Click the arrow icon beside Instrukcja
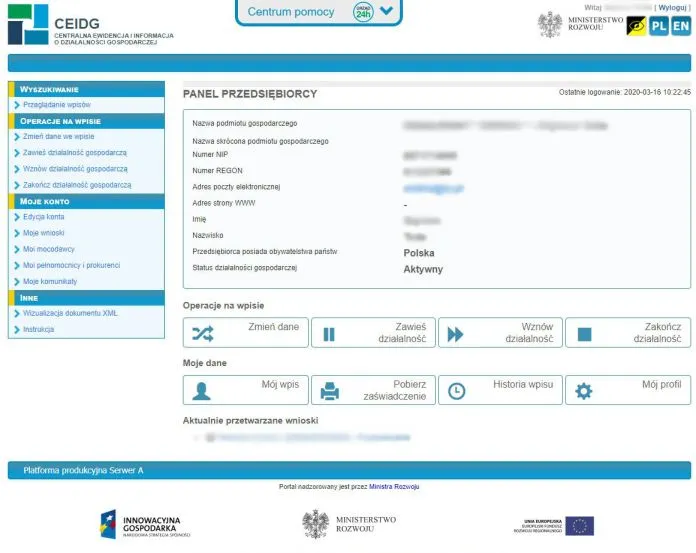 [x=17, y=330]
